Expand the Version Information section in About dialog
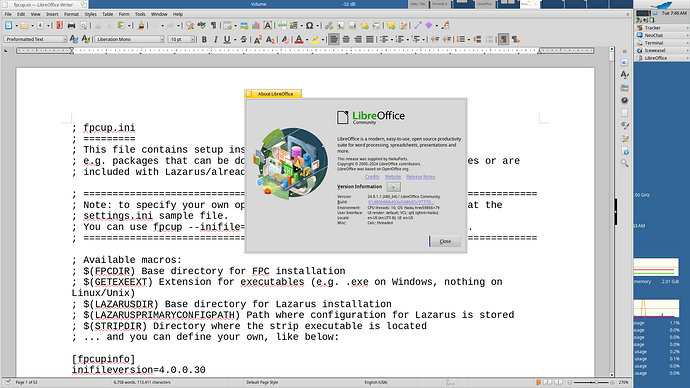The image size is (690, 388). (393, 187)
